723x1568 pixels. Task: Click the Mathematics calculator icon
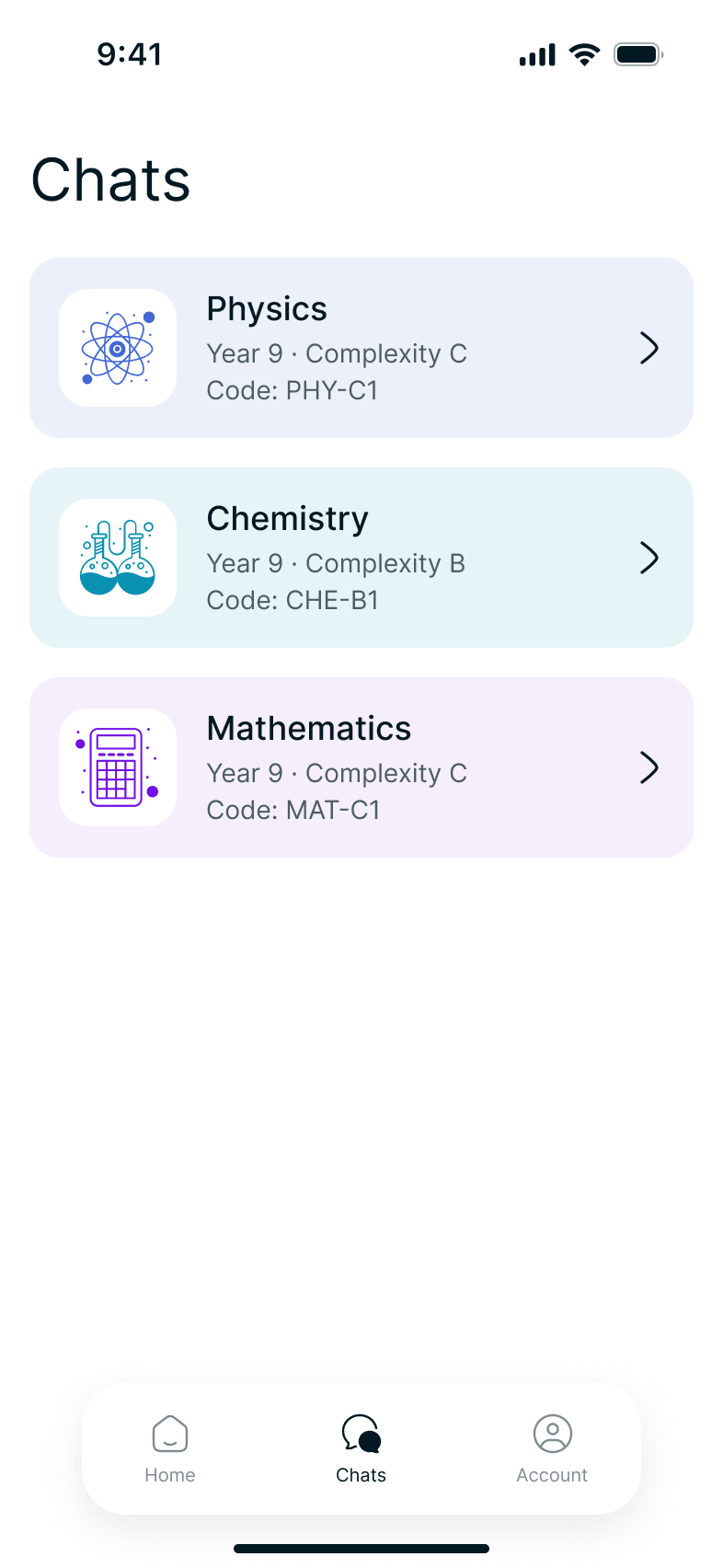click(118, 767)
